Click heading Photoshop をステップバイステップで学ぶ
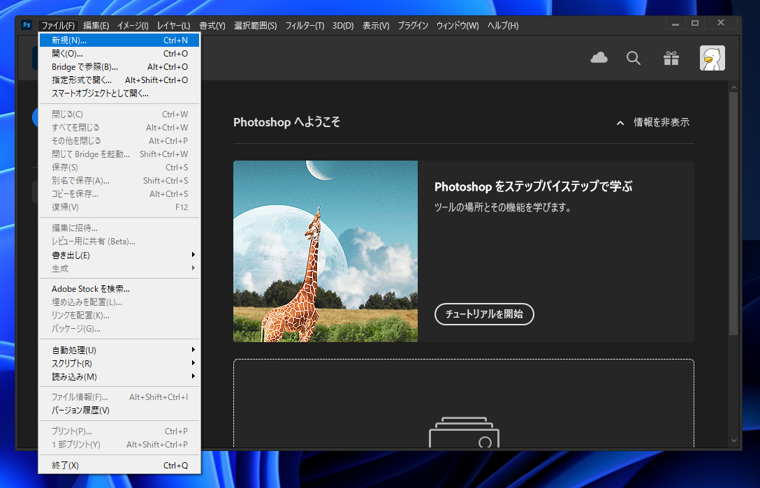The image size is (760, 488). 533,187
